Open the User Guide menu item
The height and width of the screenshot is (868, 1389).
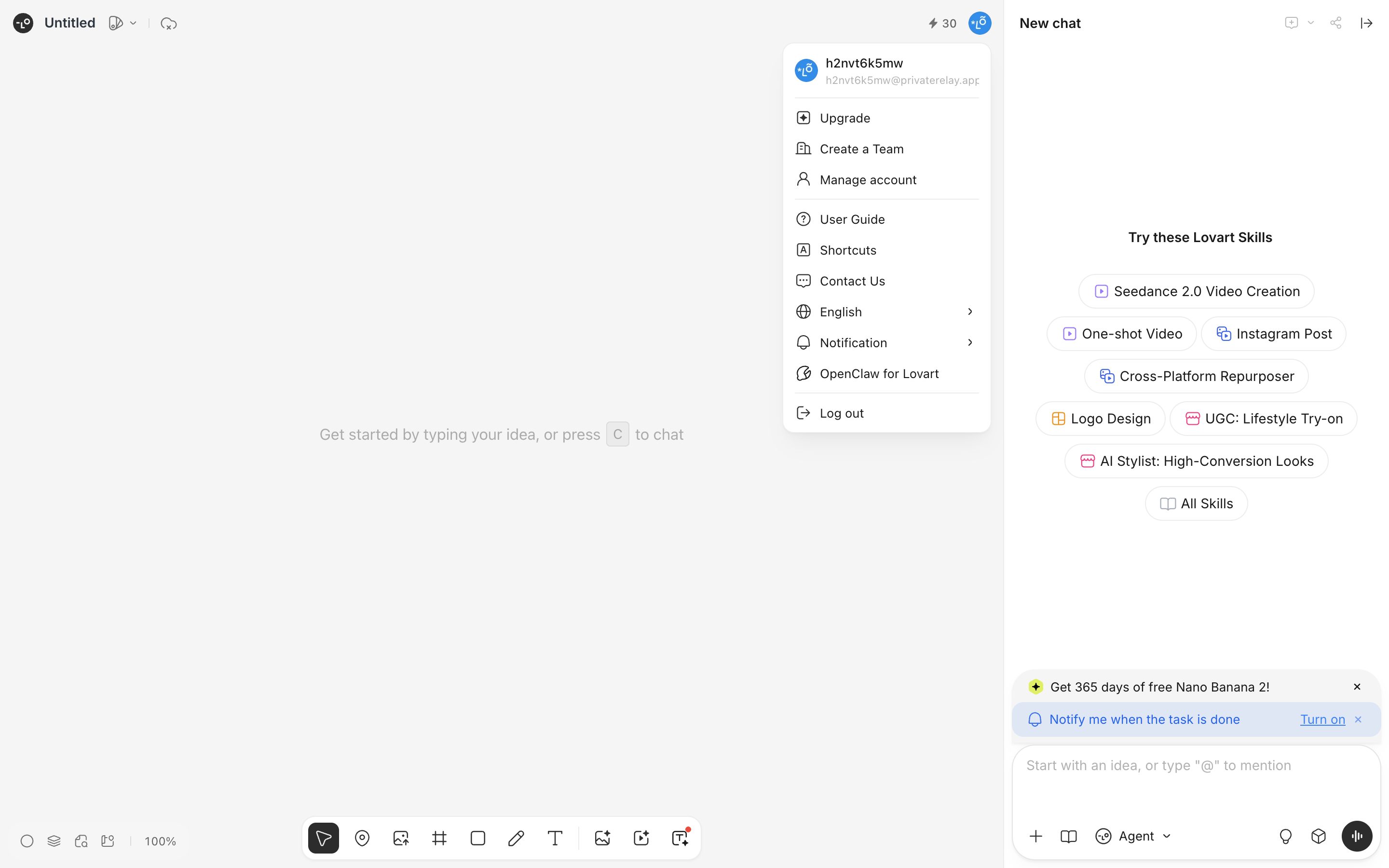click(x=887, y=219)
